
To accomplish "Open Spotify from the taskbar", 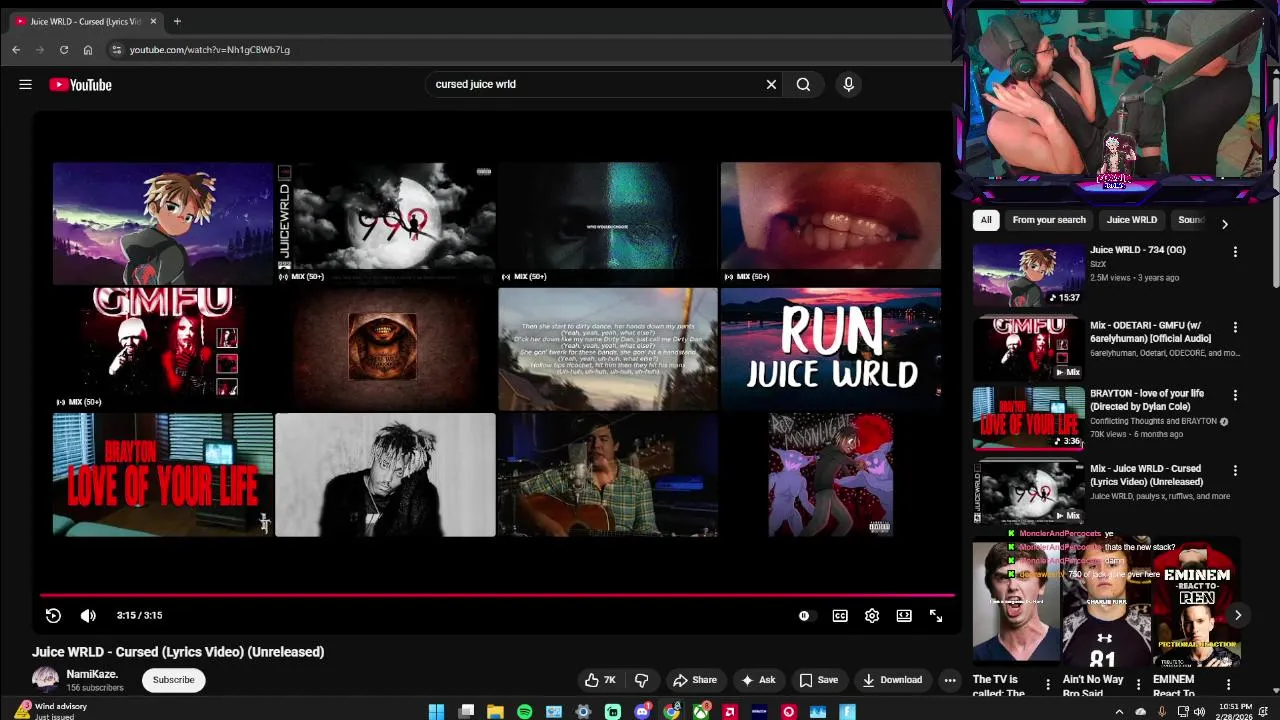I will click(525, 712).
